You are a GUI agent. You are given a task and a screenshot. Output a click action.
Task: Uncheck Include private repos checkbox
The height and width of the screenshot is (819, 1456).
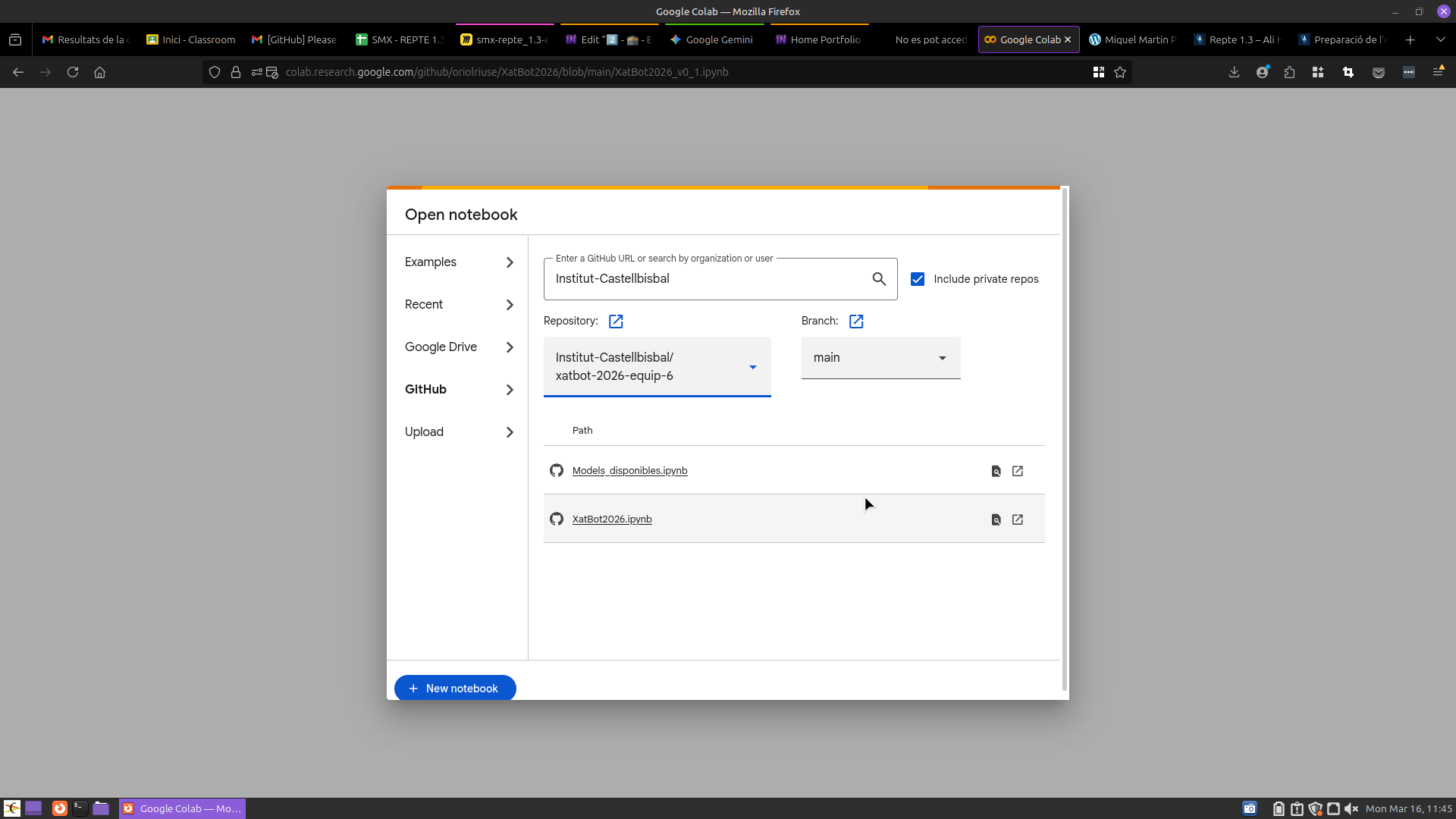pyautogui.click(x=918, y=279)
